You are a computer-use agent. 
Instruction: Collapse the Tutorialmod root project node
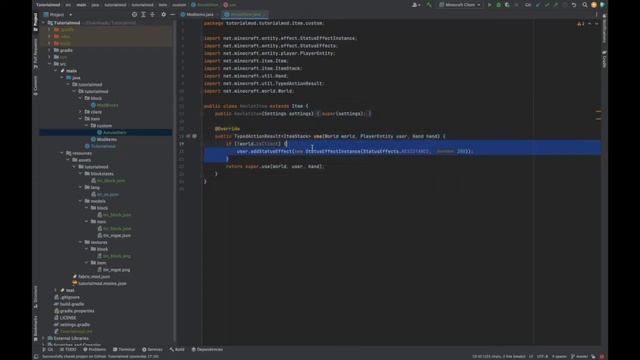tap(44, 23)
